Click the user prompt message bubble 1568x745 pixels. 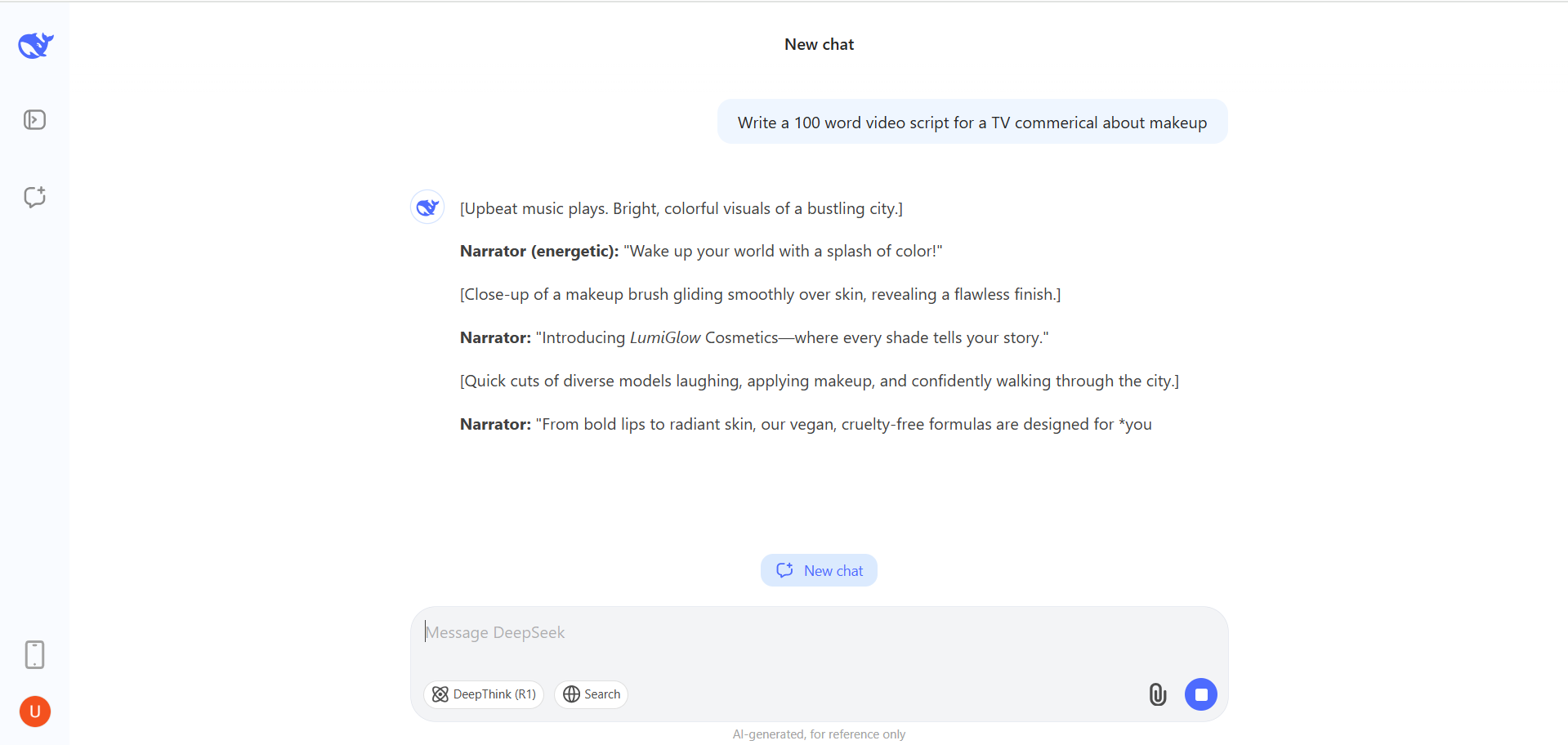972,122
